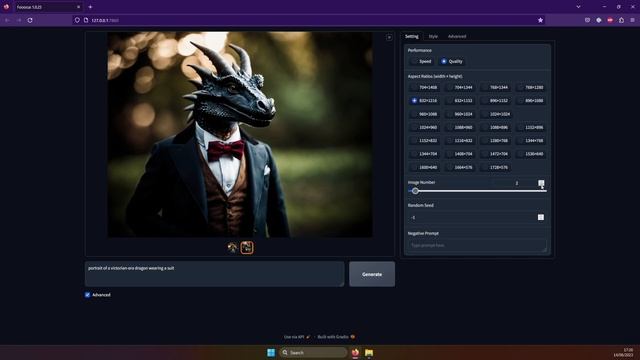640x360 pixels.
Task: Switch to the Style tab
Action: click(x=433, y=36)
